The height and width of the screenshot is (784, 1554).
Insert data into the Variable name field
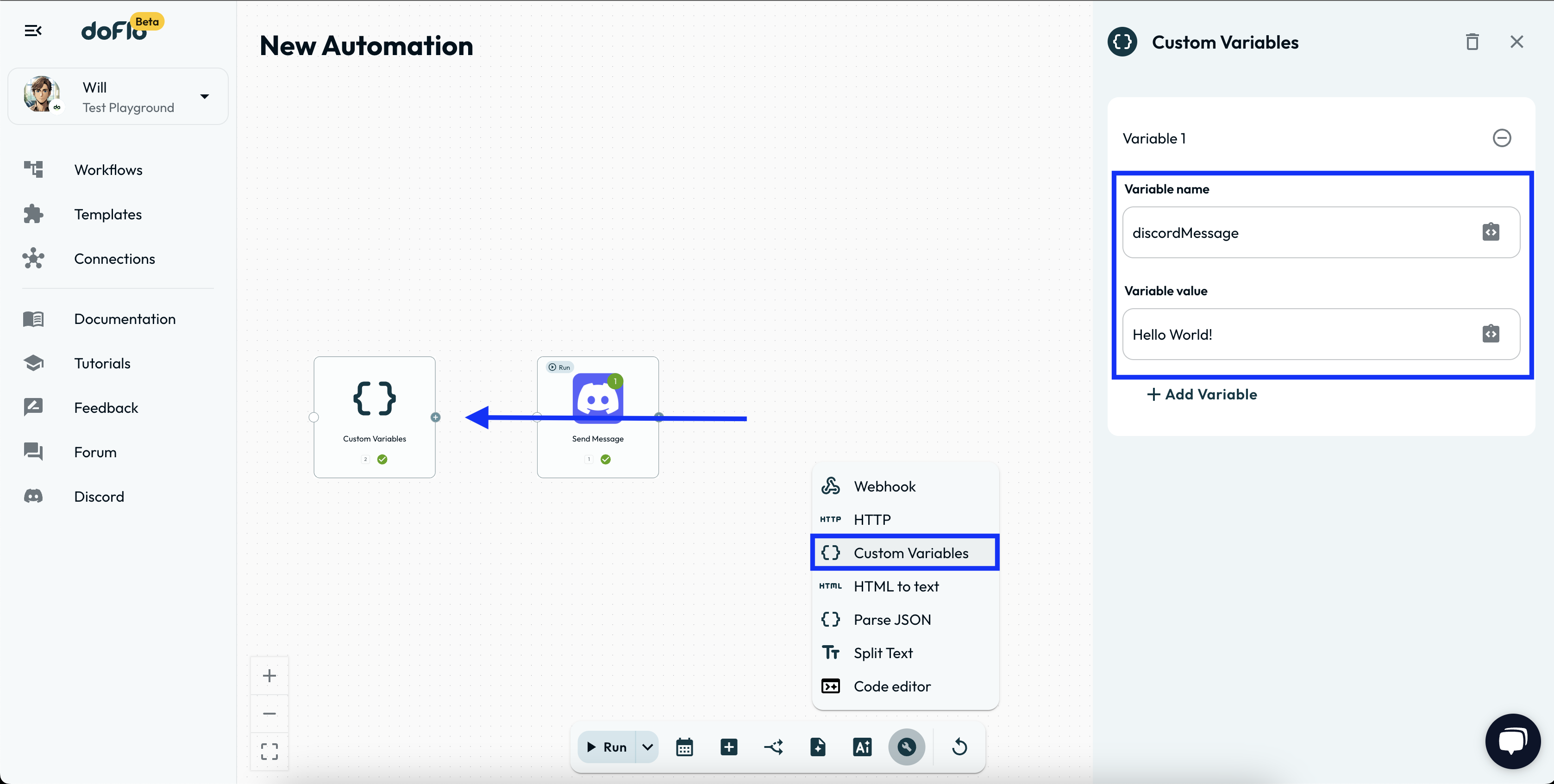1491,232
